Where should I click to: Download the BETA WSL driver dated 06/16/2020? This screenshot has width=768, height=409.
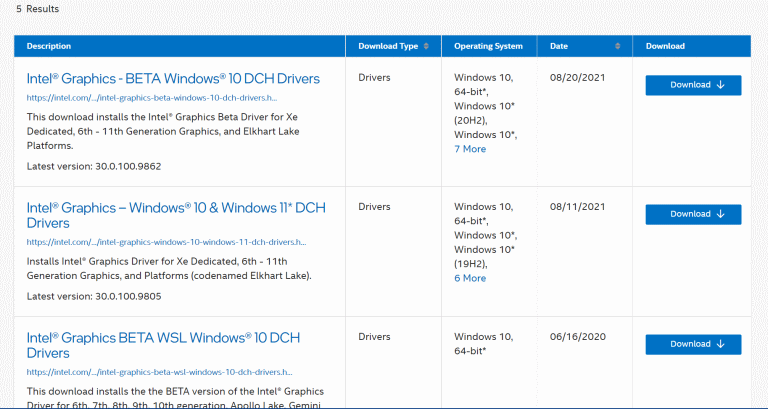693,344
